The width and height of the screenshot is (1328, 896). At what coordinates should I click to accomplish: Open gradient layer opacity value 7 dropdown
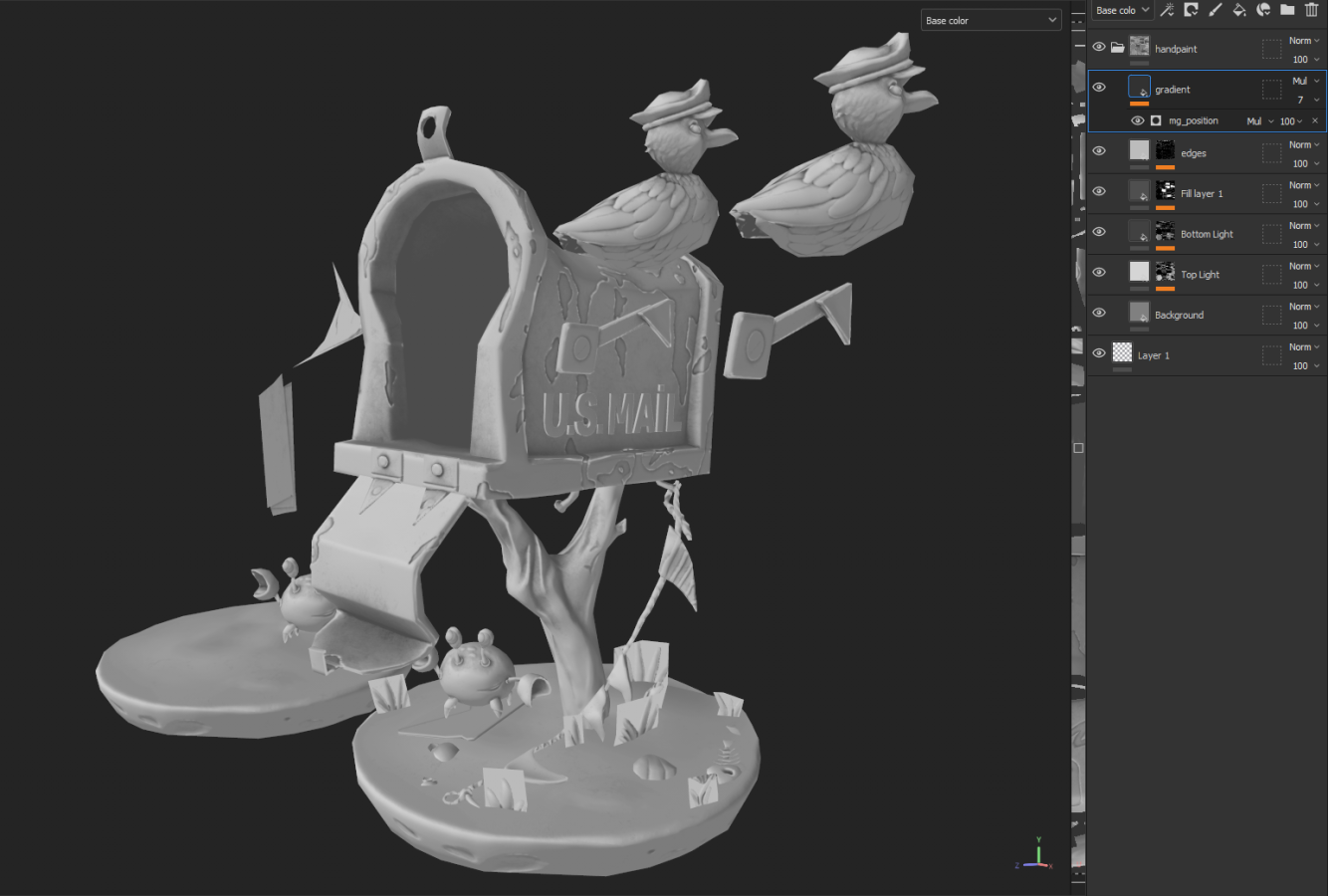[1307, 100]
